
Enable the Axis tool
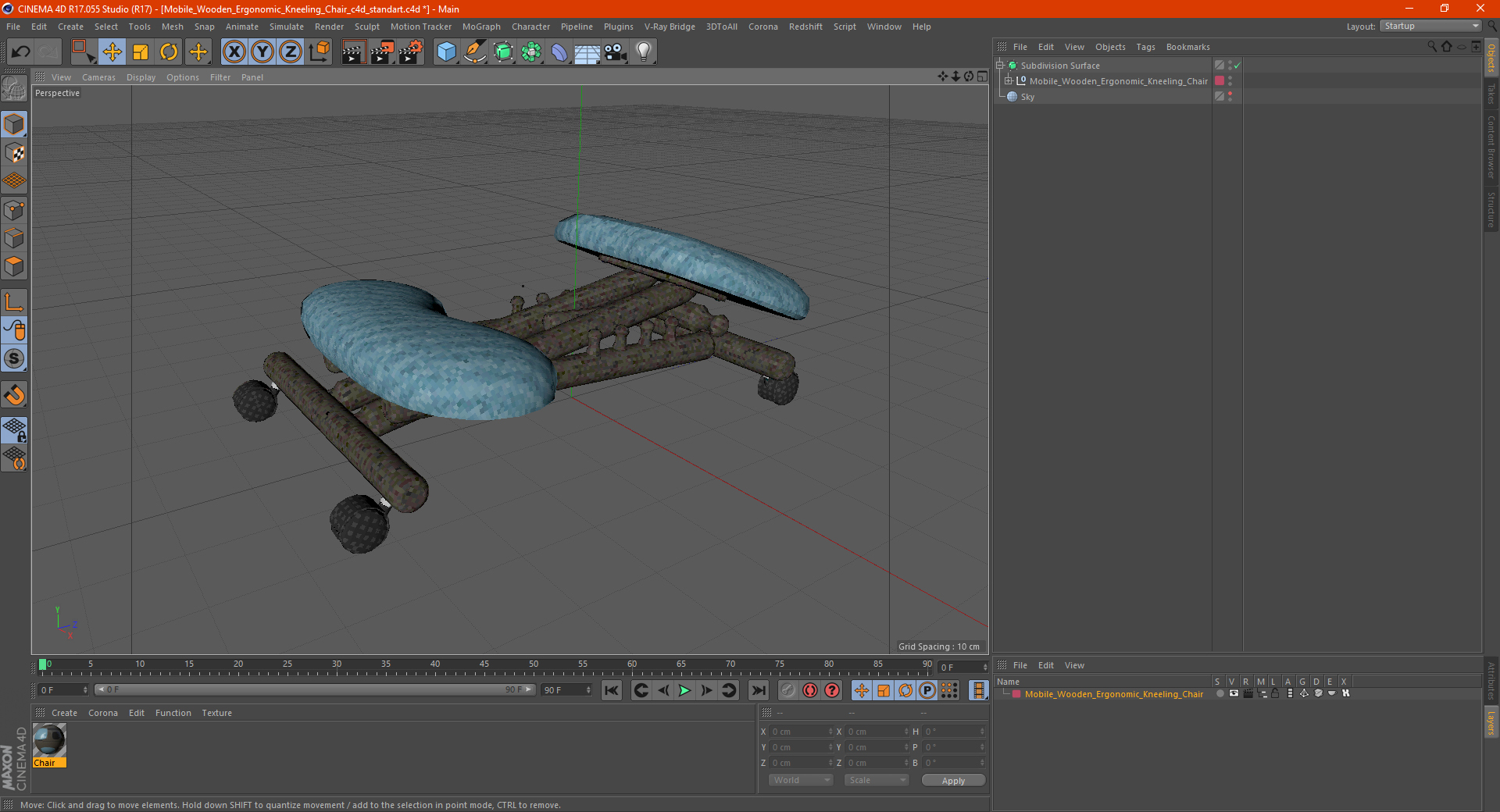point(14,302)
